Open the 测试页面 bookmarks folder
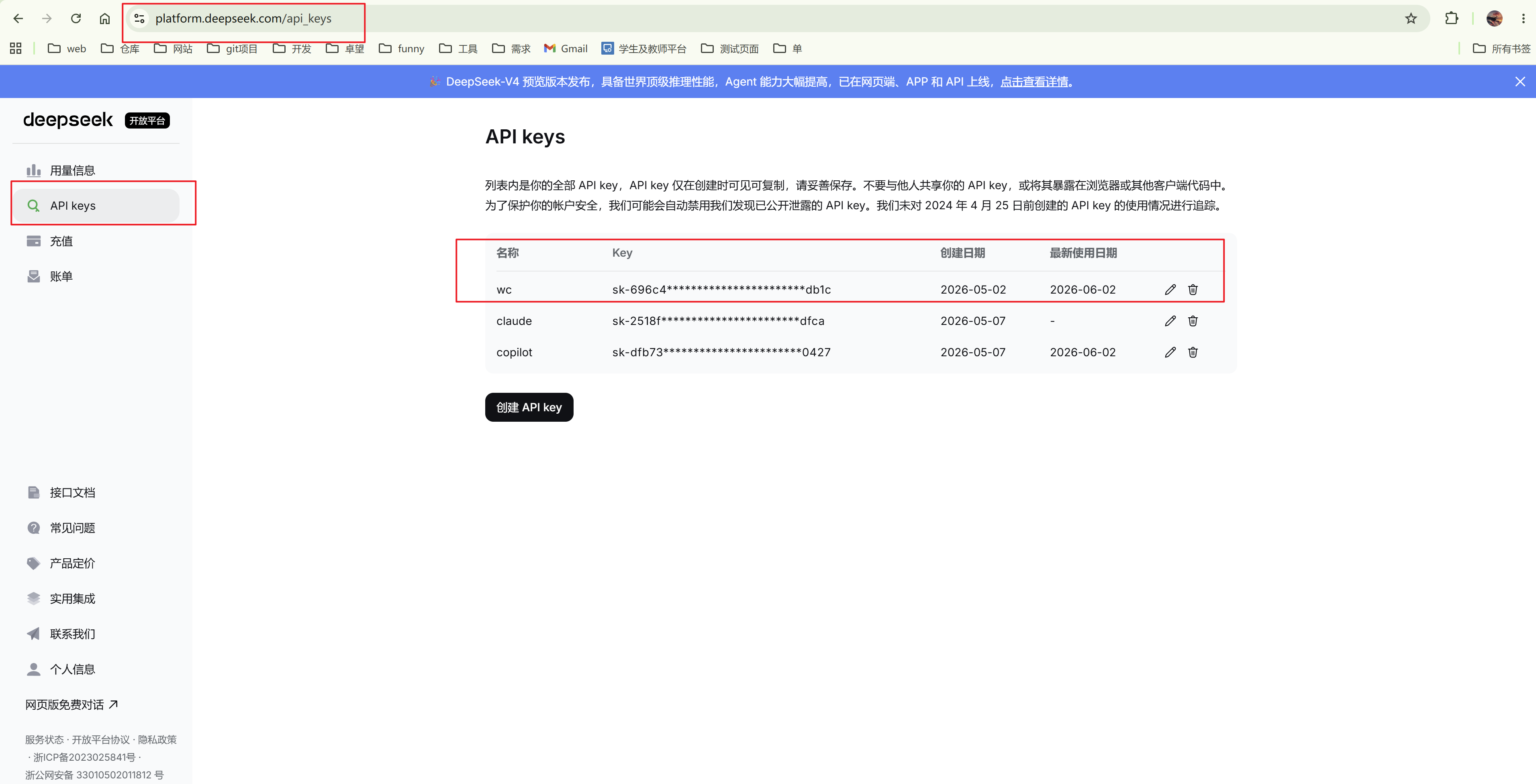Viewport: 1536px width, 784px height. [730, 48]
